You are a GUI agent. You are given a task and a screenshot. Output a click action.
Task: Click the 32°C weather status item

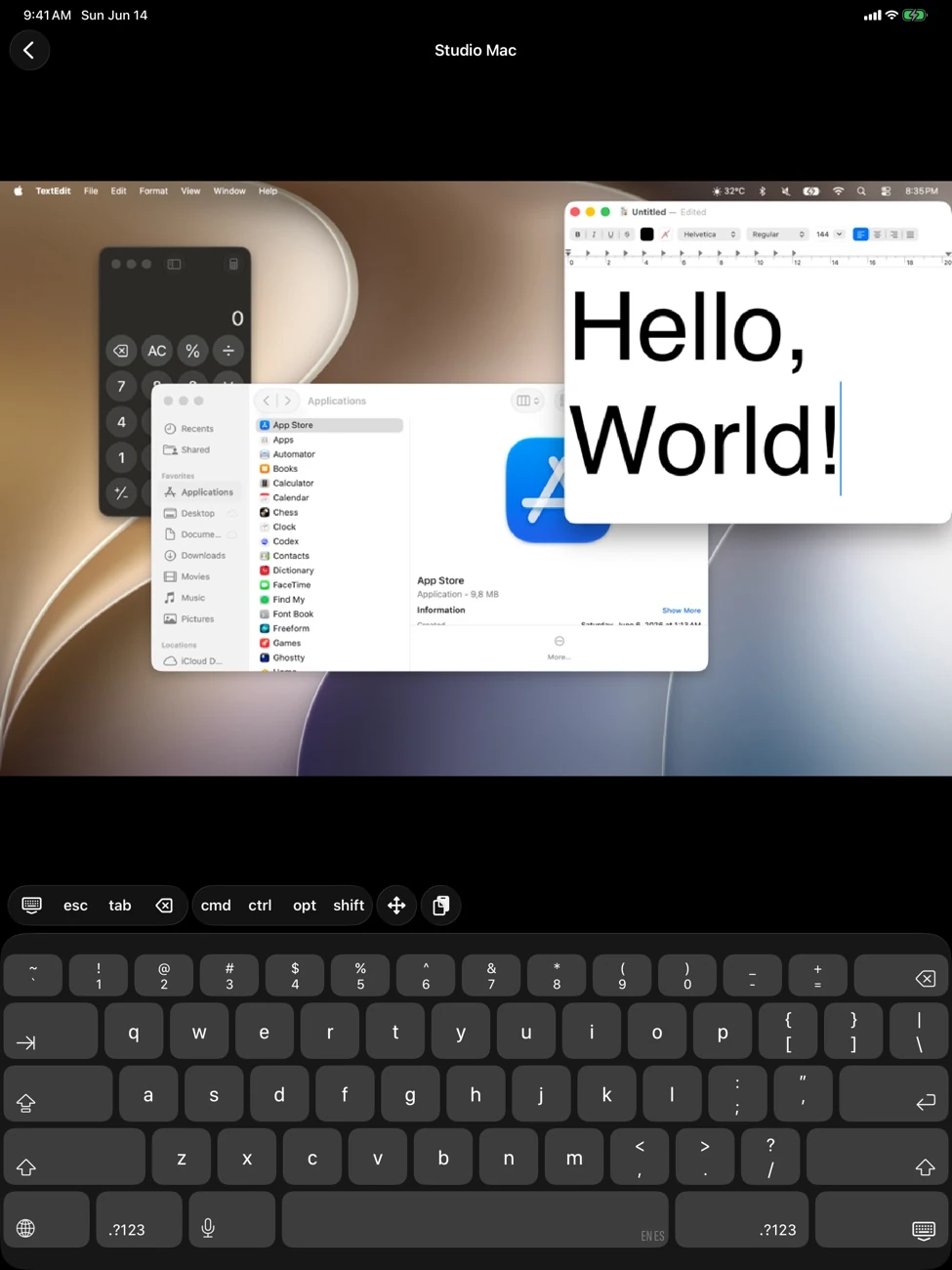point(728,191)
